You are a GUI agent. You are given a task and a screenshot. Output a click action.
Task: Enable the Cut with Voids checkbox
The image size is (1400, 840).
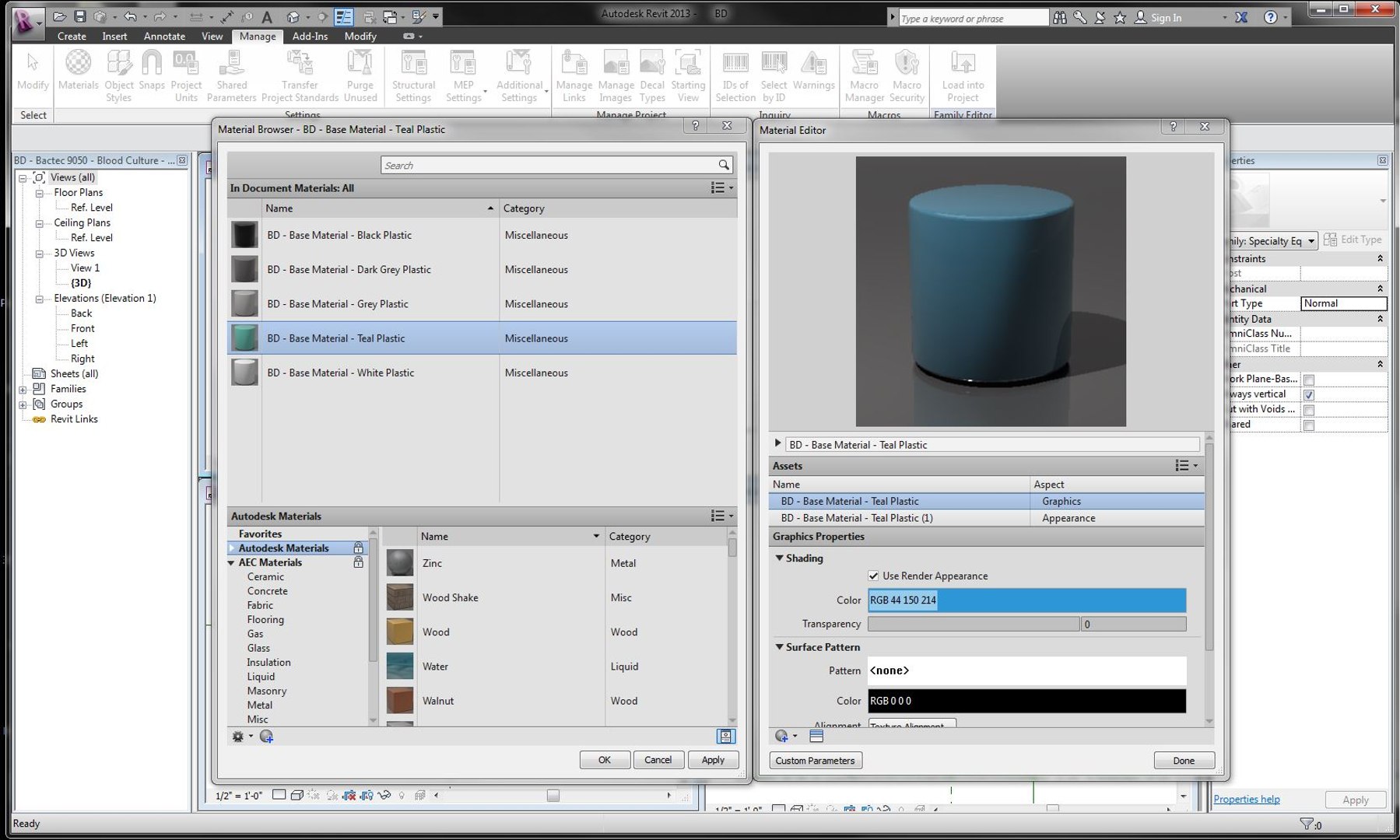[x=1309, y=410]
